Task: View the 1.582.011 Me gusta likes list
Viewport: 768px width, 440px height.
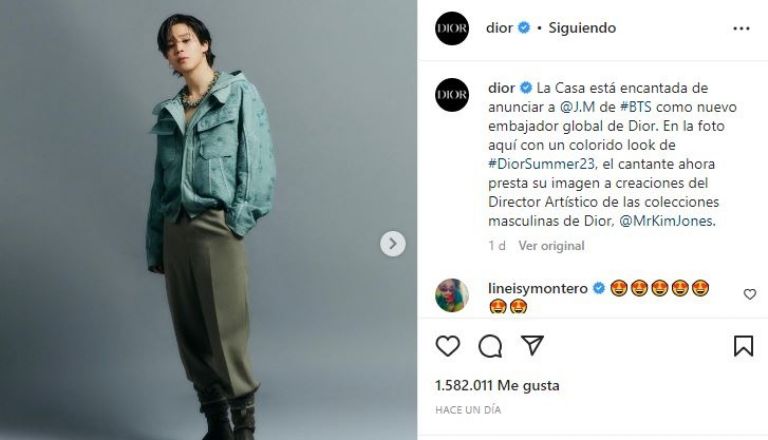Action: (497, 386)
